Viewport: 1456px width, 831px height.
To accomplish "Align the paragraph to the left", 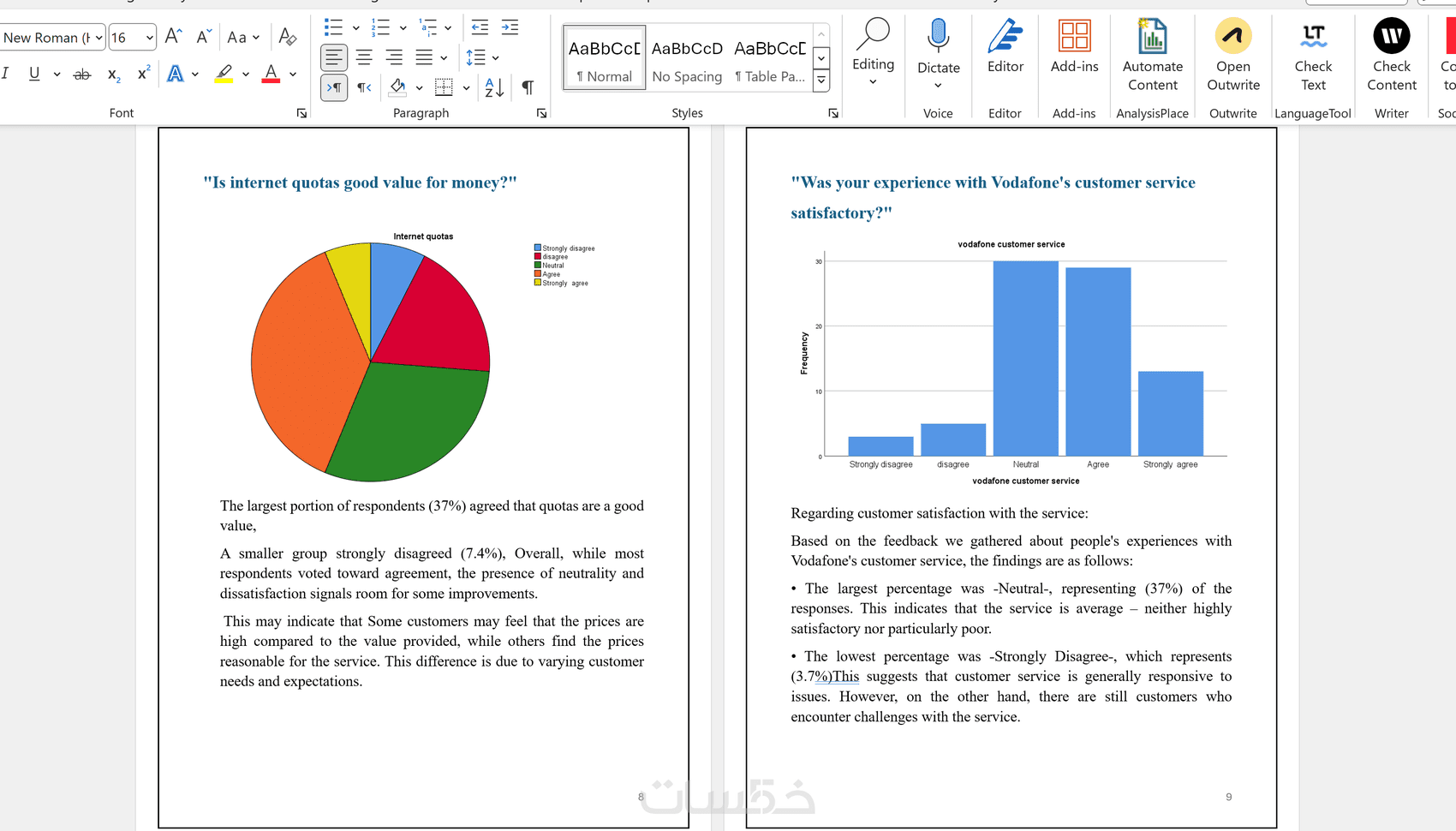I will tap(334, 57).
